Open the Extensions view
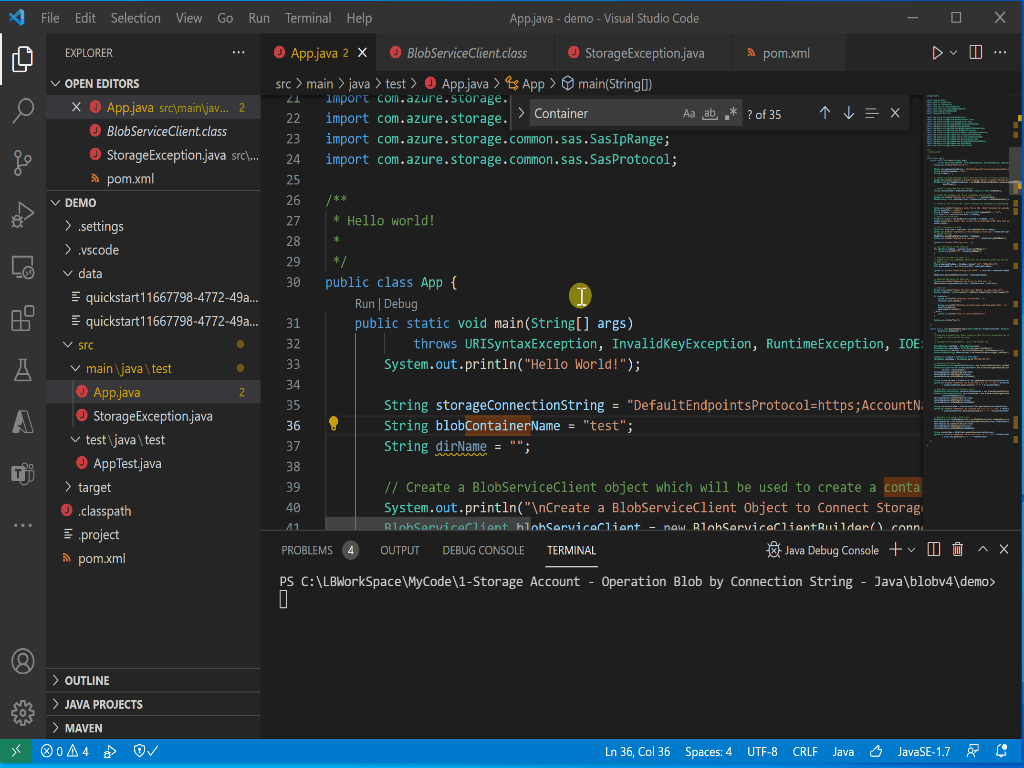 coord(22,319)
